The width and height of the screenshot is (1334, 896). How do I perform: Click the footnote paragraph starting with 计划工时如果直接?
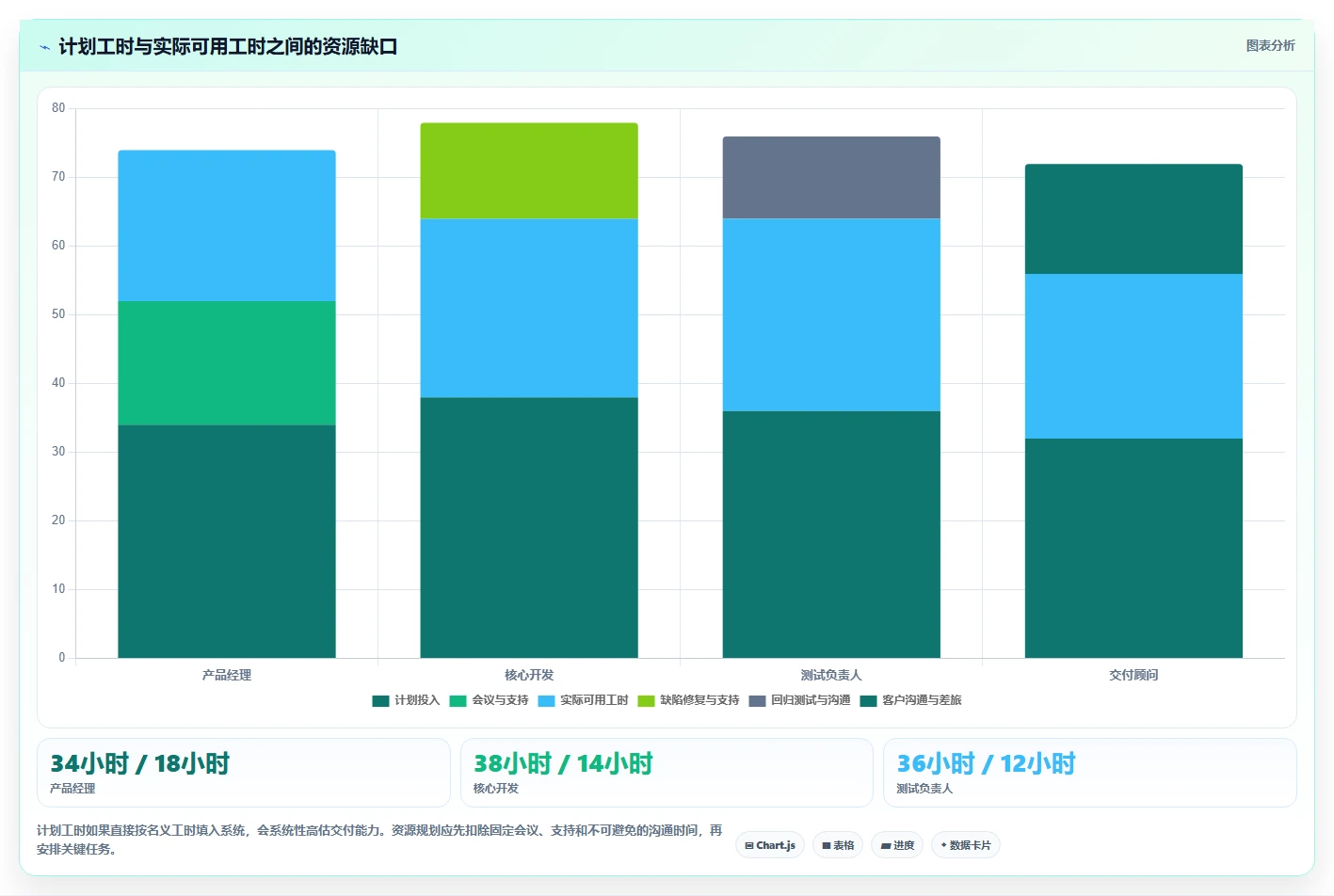coord(379,840)
